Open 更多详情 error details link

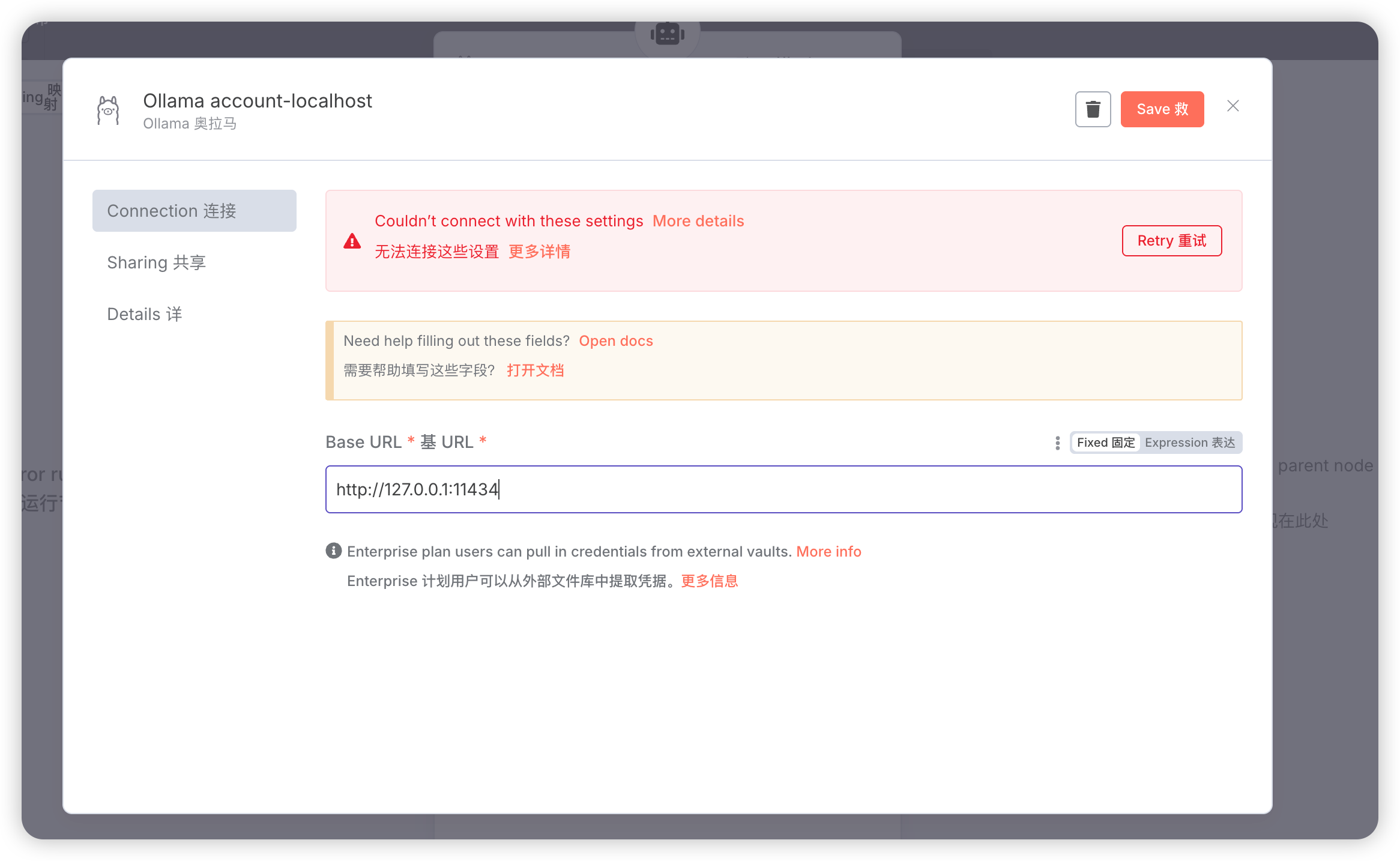tap(540, 252)
